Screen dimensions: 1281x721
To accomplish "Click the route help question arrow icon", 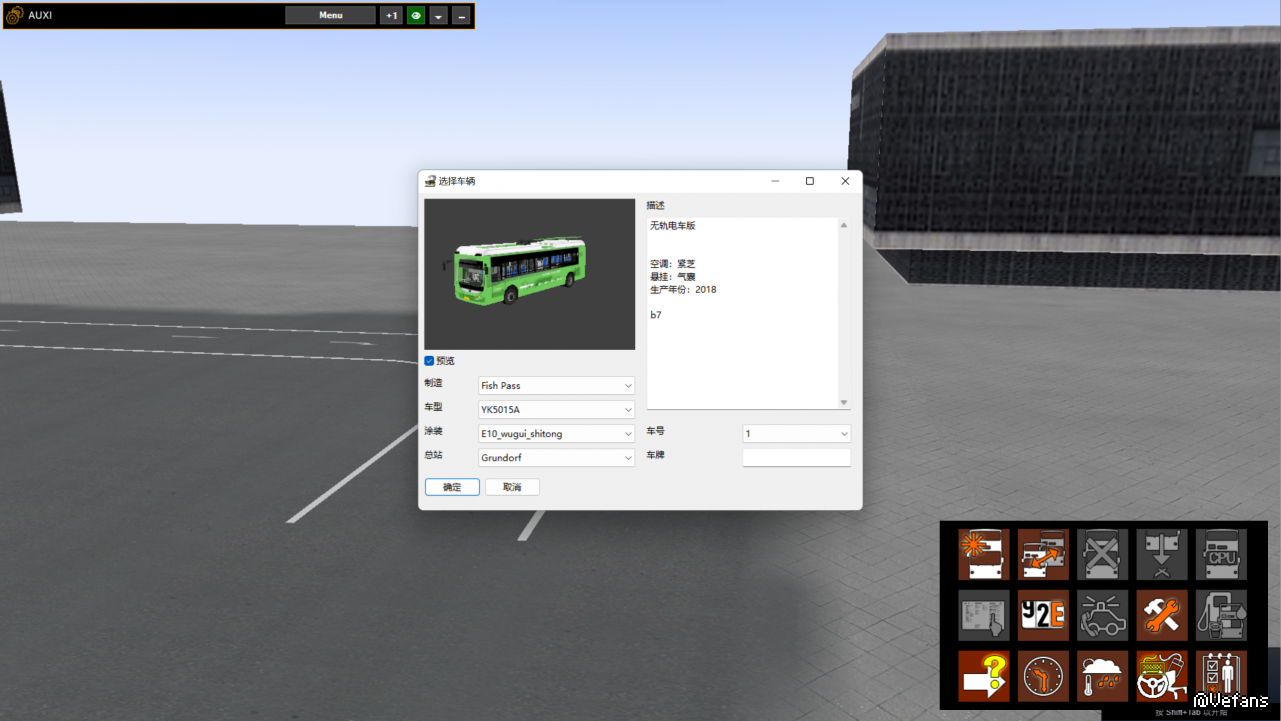I will [x=983, y=676].
